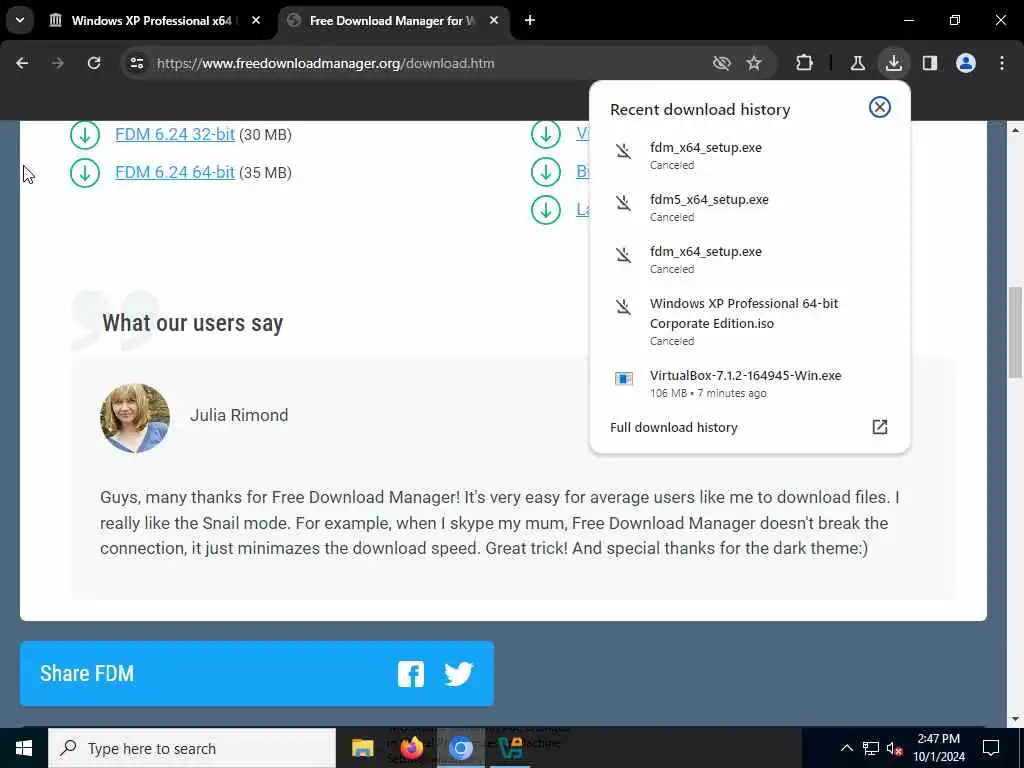Close the Free Download Manager tab
The height and width of the screenshot is (768, 1024).
click(x=494, y=20)
